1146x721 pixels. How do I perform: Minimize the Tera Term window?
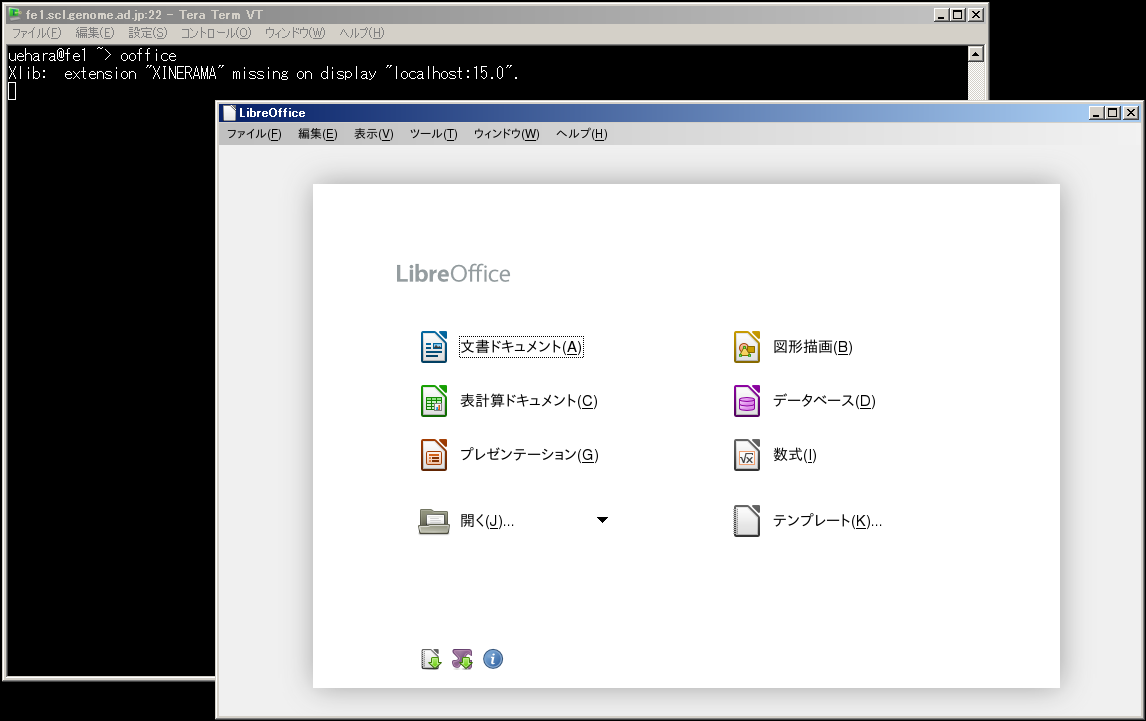(941, 15)
